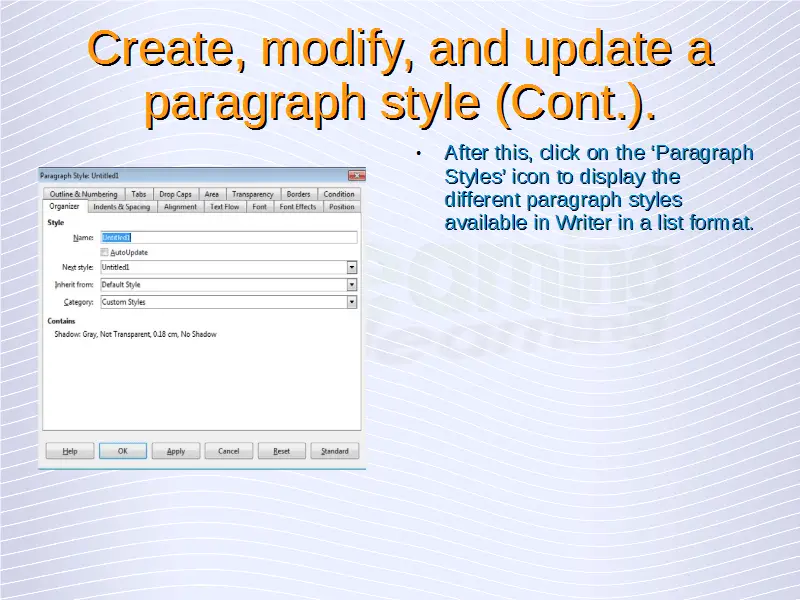Switch to the Outline & Numbering tab

(x=83, y=194)
